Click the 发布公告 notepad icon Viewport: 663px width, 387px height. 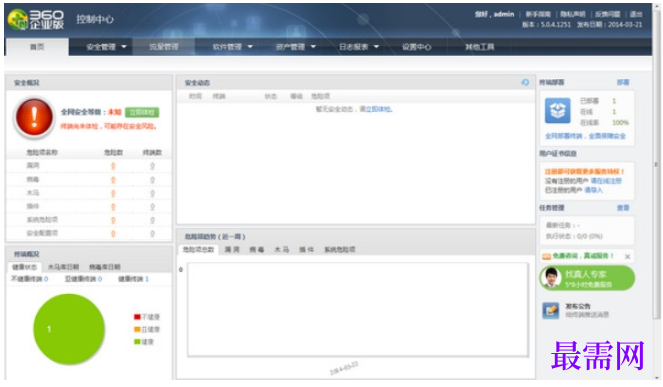(551, 310)
